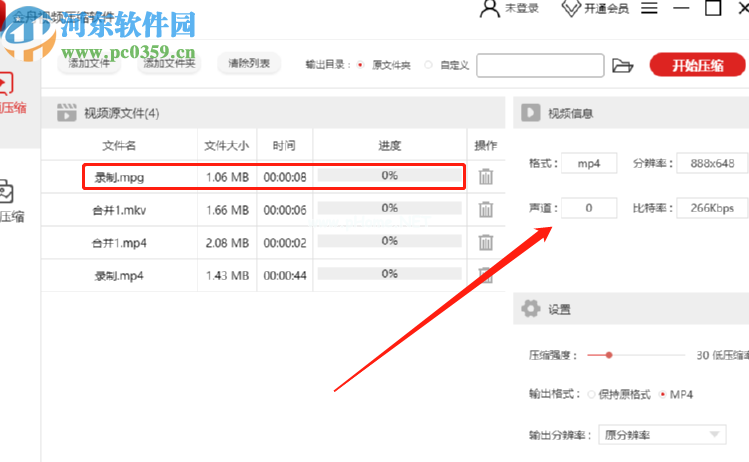This screenshot has width=749, height=462.
Task: Click the custom output path input field
Action: [540, 65]
